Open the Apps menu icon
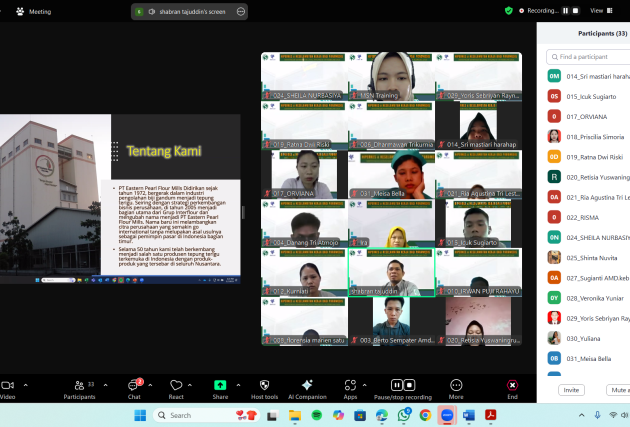This screenshot has height=427, width=630. click(350, 386)
